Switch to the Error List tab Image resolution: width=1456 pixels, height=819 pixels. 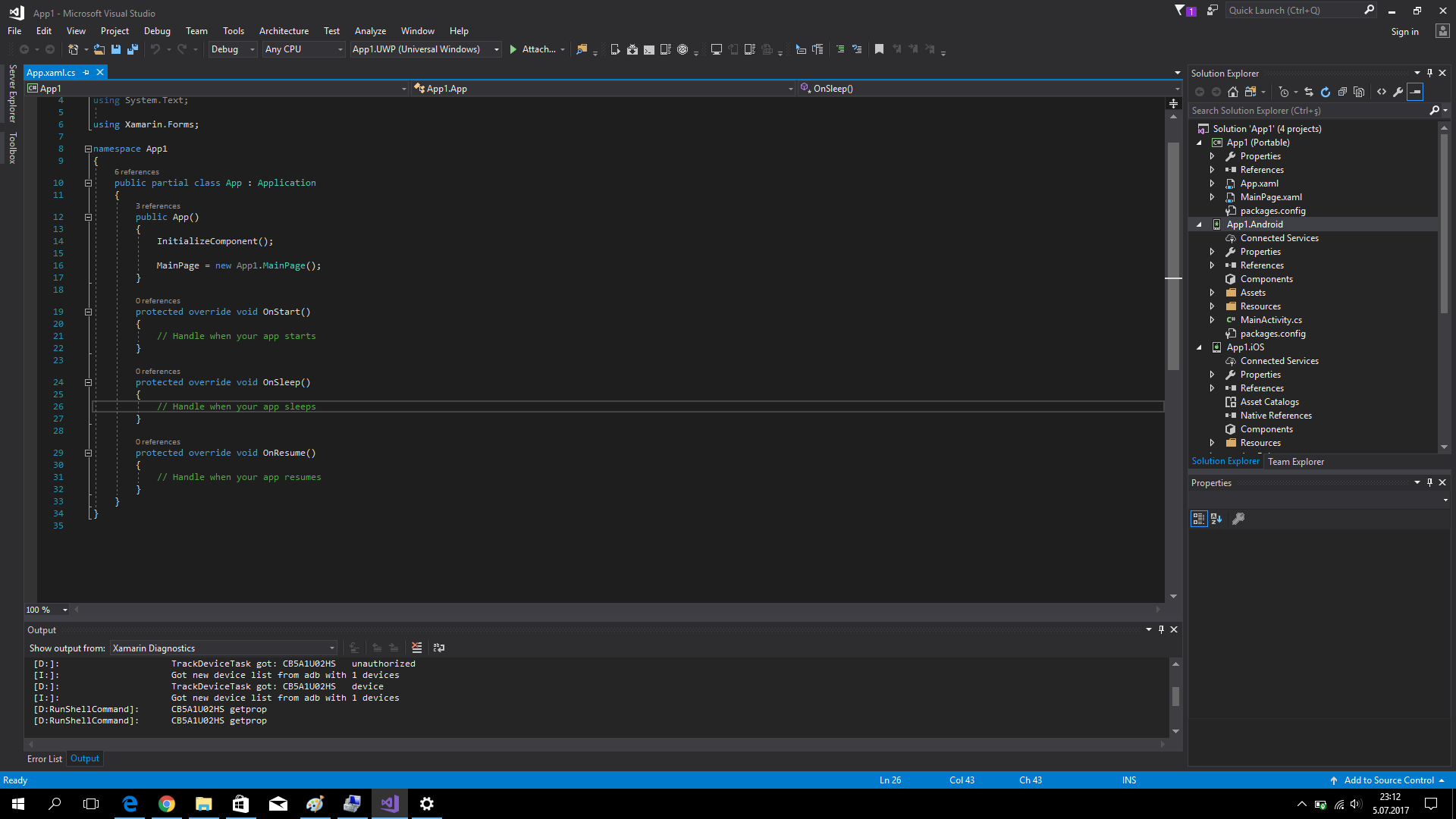pyautogui.click(x=45, y=759)
